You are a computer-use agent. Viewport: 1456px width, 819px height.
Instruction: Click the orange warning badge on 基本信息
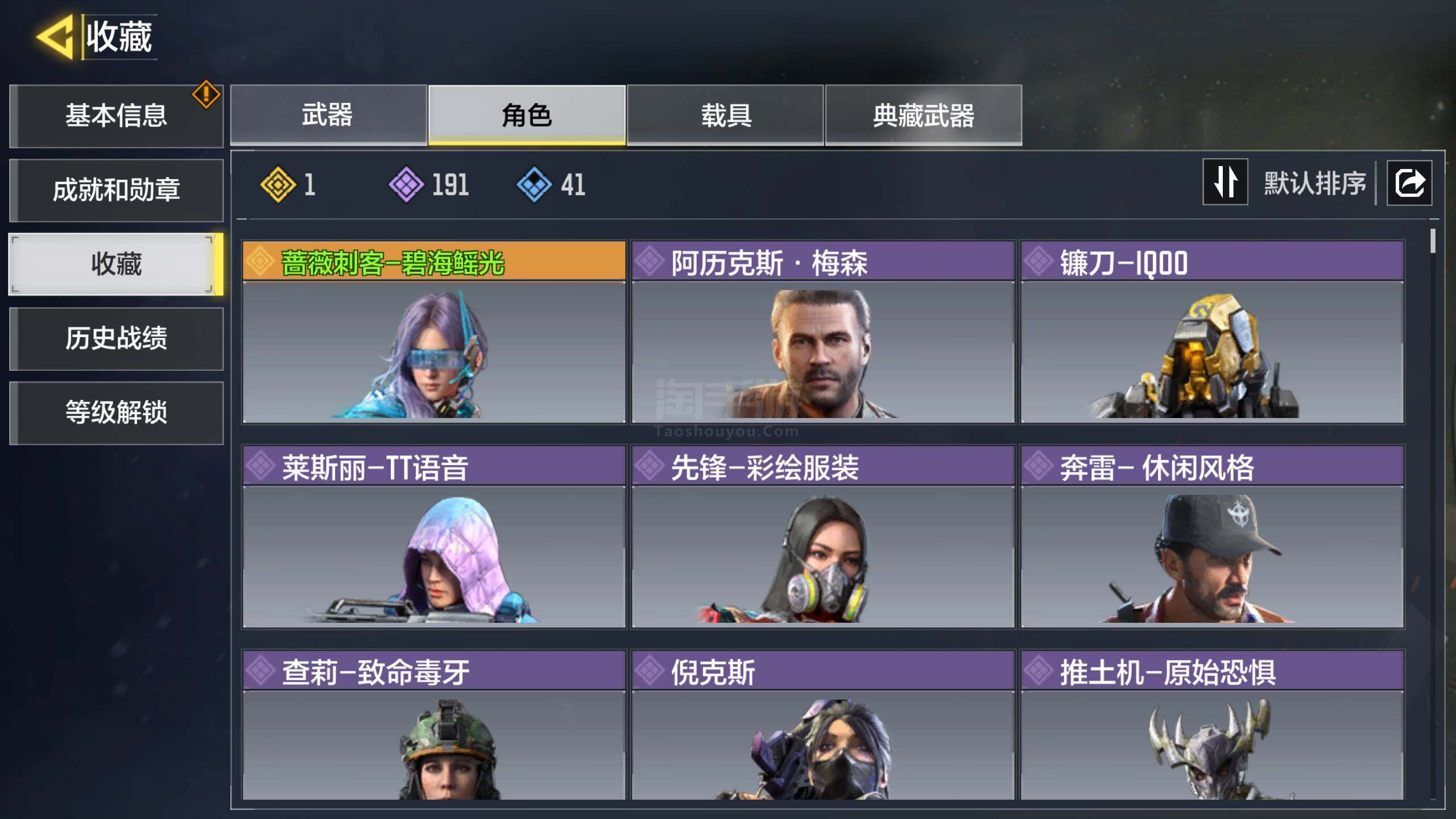click(x=206, y=94)
